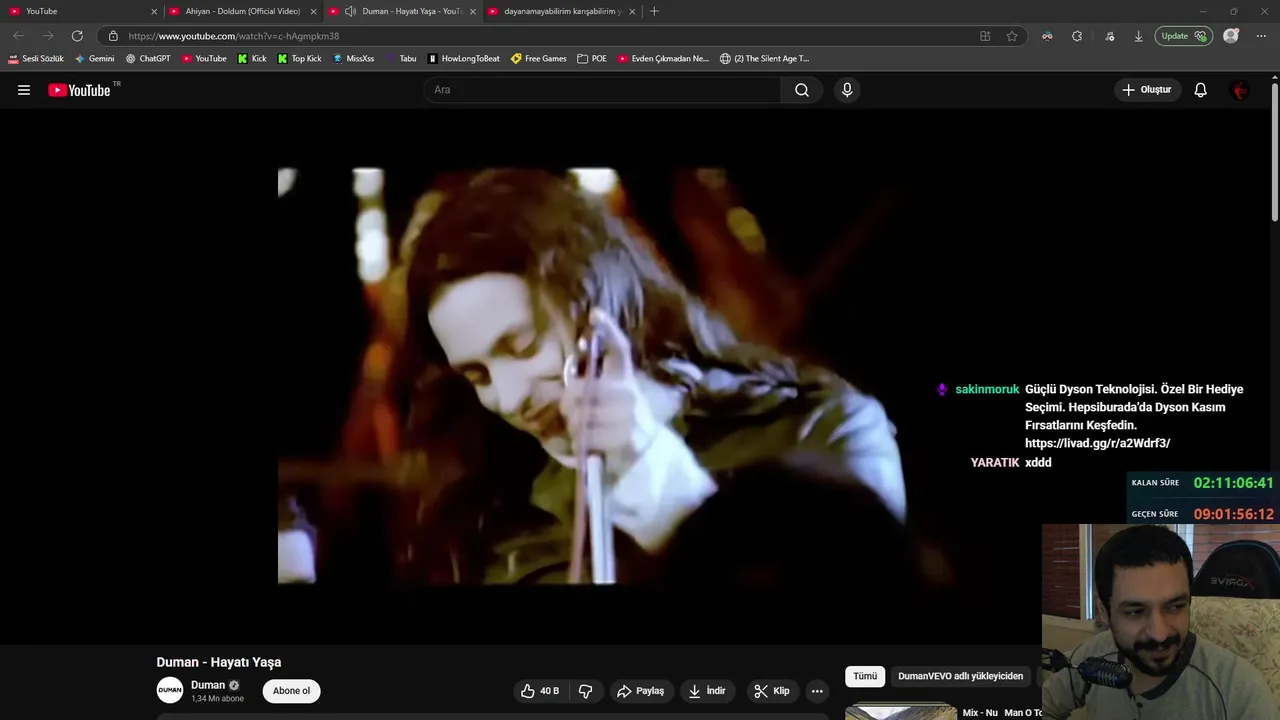Open Tabu bookmark
The image size is (1280, 720).
coord(401,59)
